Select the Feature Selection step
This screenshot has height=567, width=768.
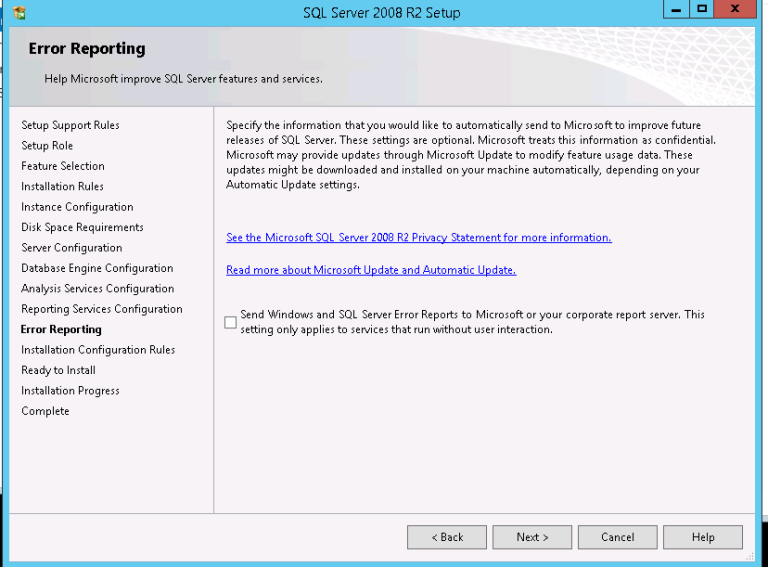click(63, 166)
